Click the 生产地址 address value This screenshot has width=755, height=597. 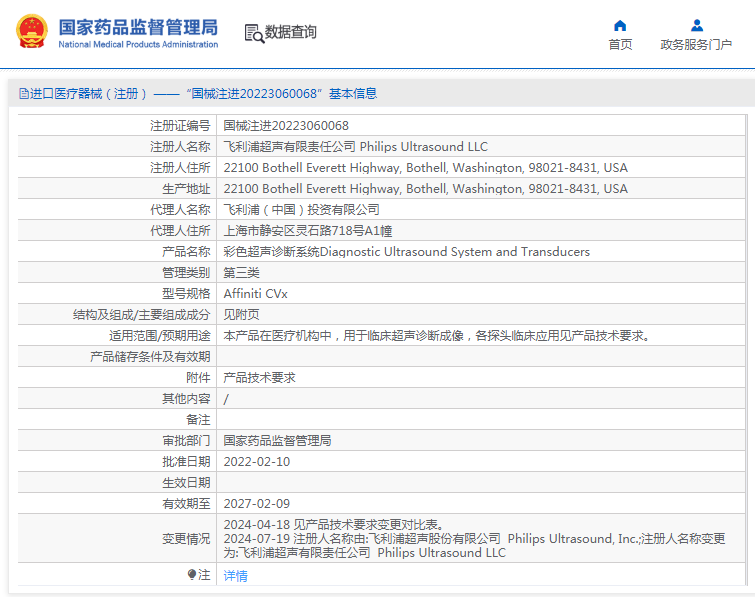point(426,189)
